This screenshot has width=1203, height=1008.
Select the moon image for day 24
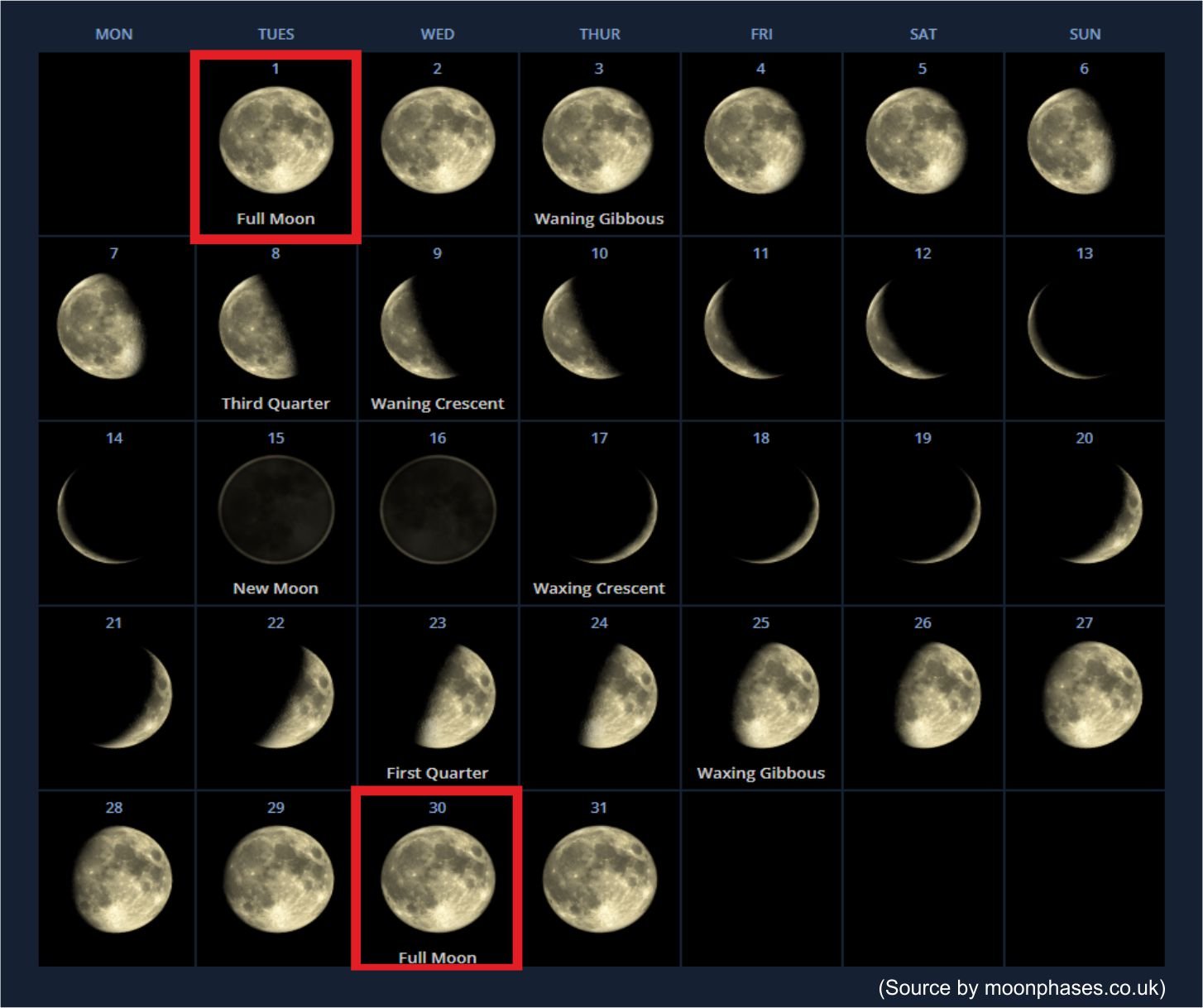[x=619, y=696]
